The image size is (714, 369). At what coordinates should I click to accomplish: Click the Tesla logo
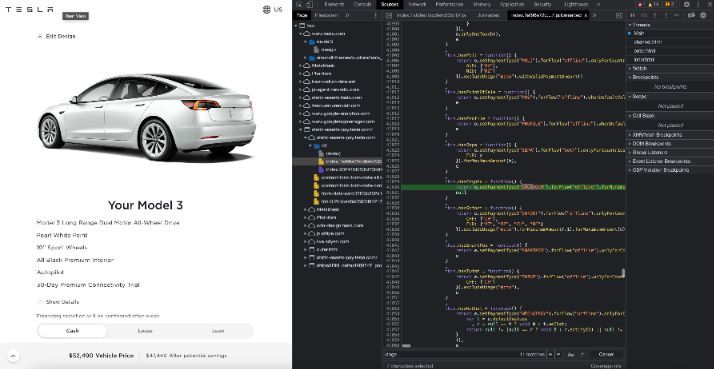29,10
